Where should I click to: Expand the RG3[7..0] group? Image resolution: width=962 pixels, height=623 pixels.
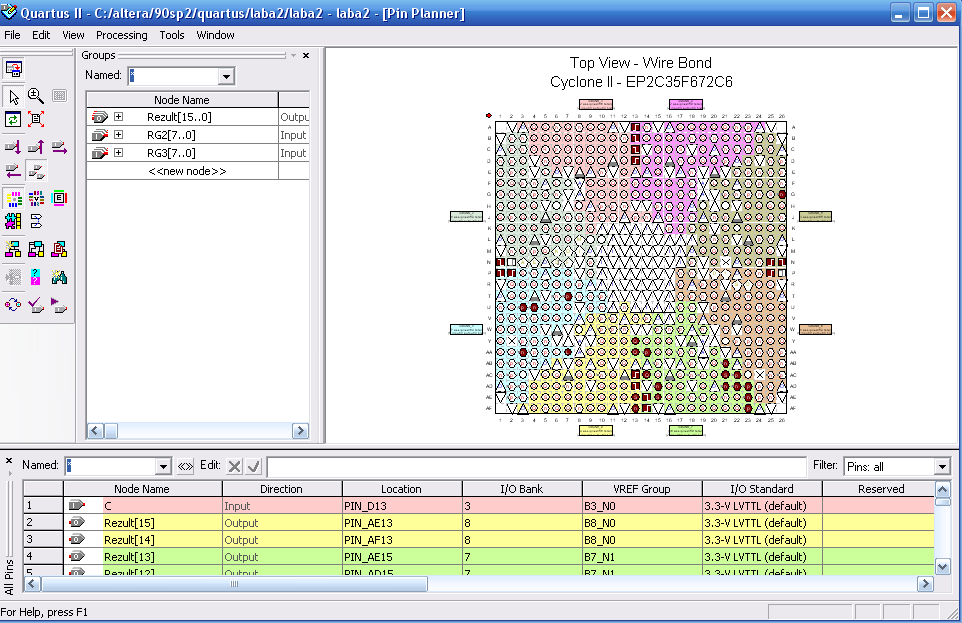118,153
